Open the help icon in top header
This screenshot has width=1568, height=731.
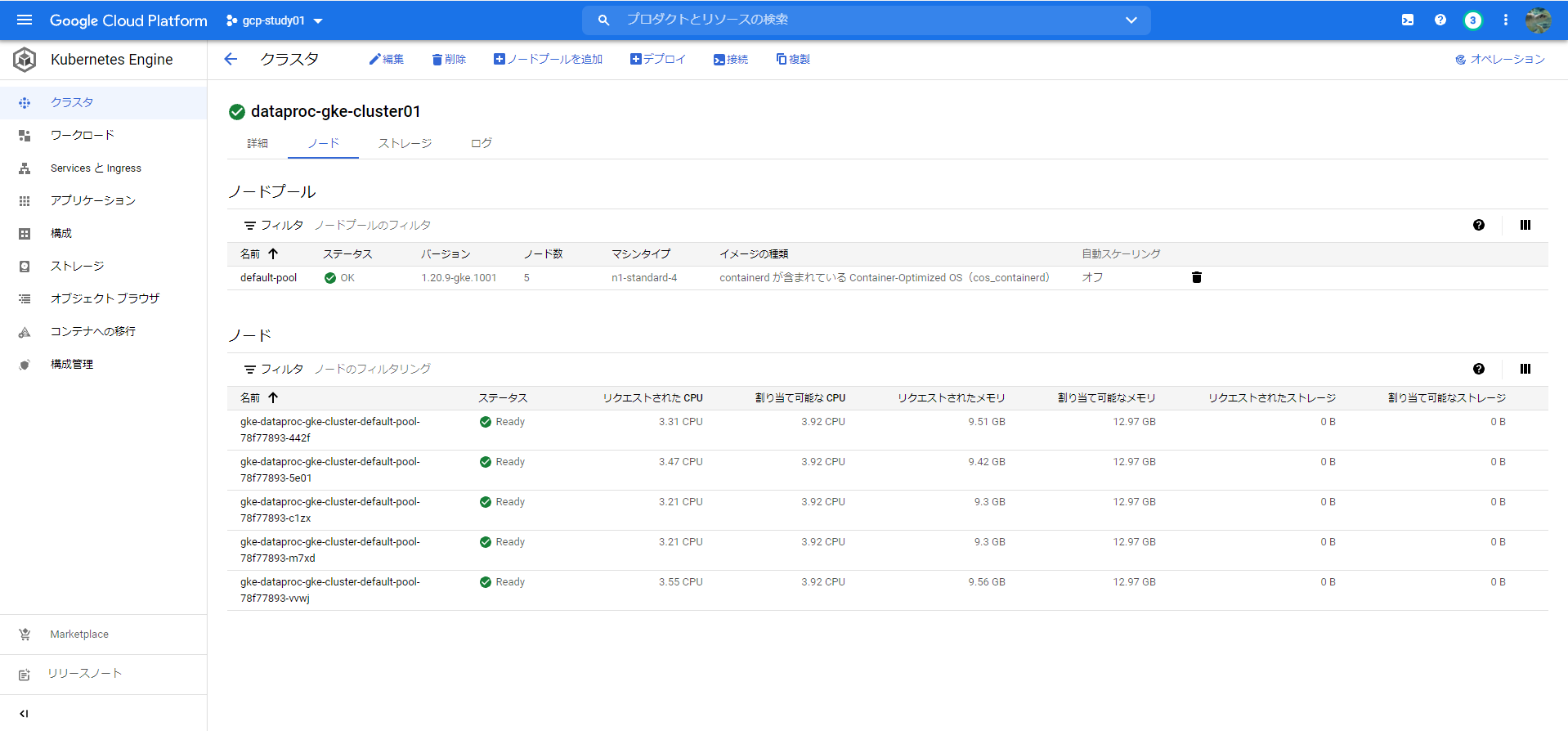point(1440,20)
